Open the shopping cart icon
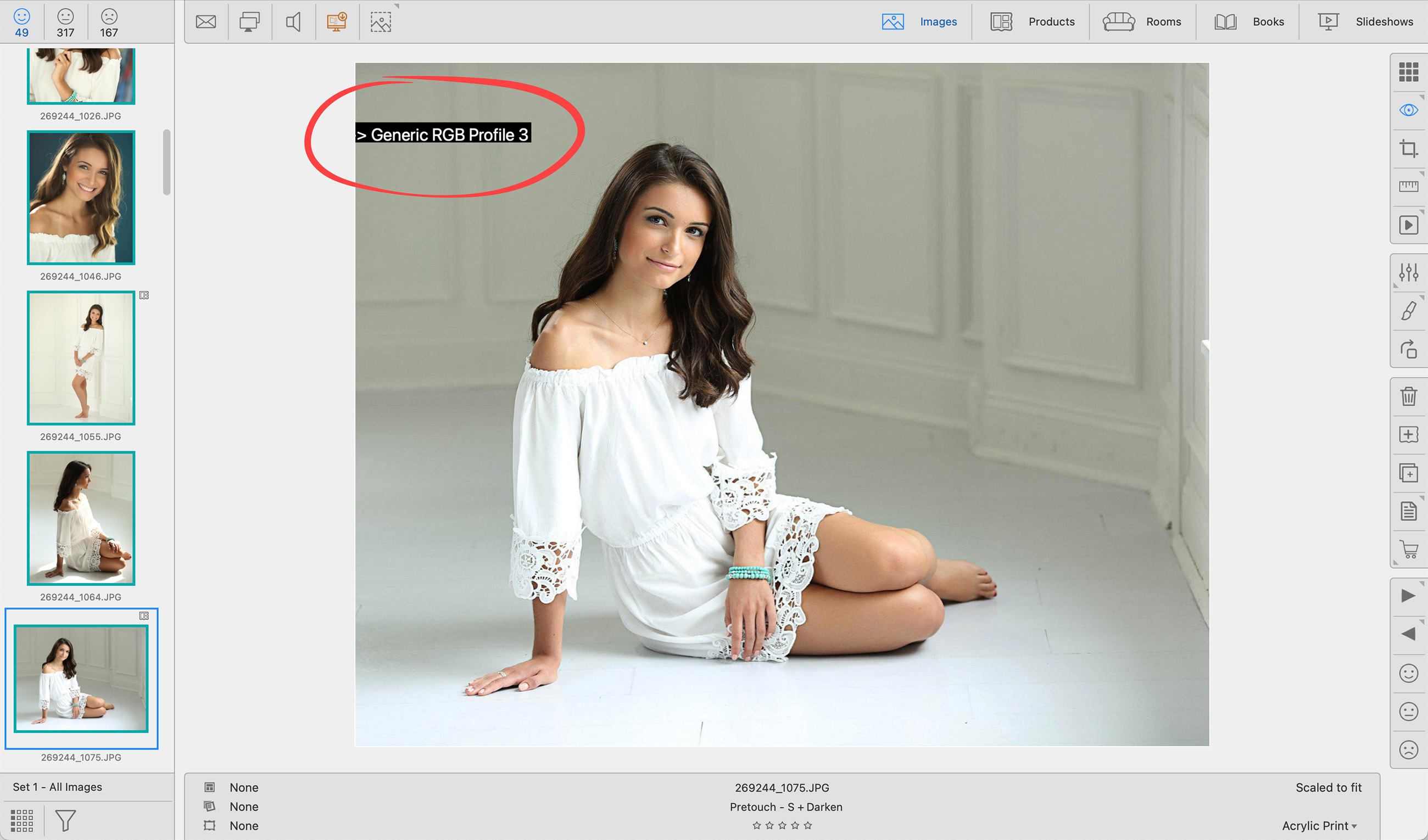The height and width of the screenshot is (840, 1428). [x=1408, y=549]
